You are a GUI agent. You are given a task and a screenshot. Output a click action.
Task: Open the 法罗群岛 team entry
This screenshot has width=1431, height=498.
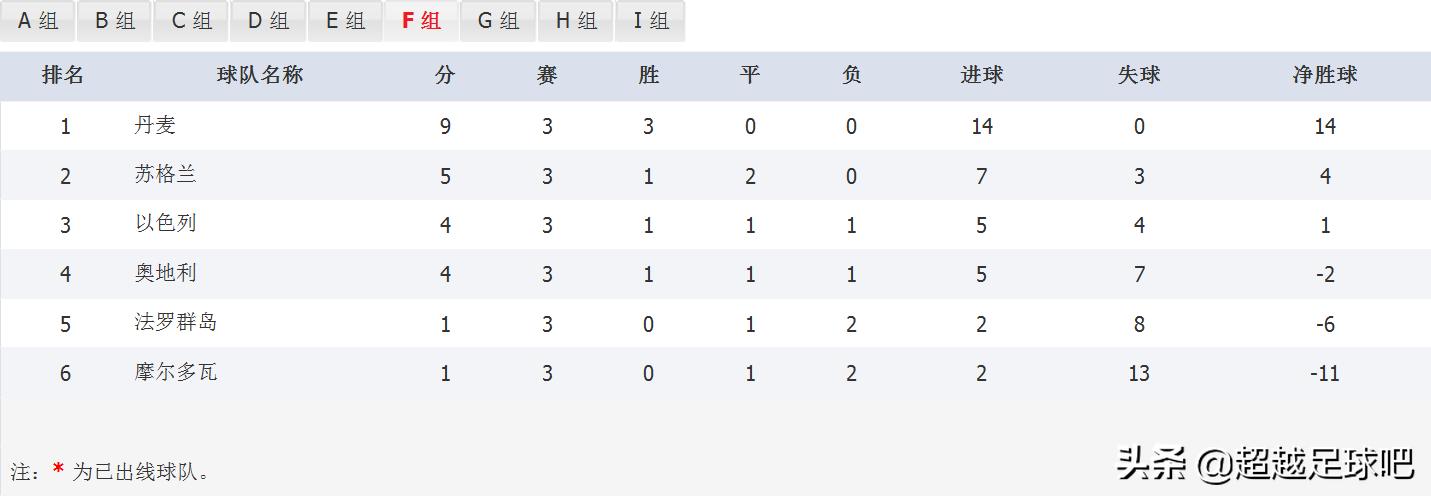[176, 322]
